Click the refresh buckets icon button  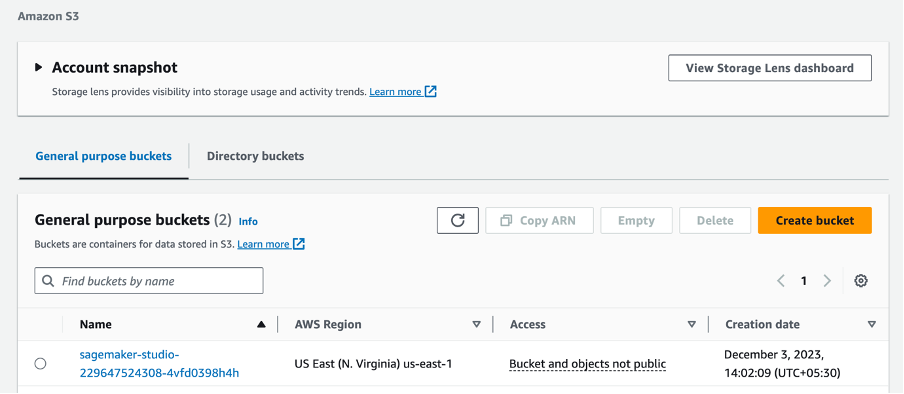pyautogui.click(x=458, y=220)
